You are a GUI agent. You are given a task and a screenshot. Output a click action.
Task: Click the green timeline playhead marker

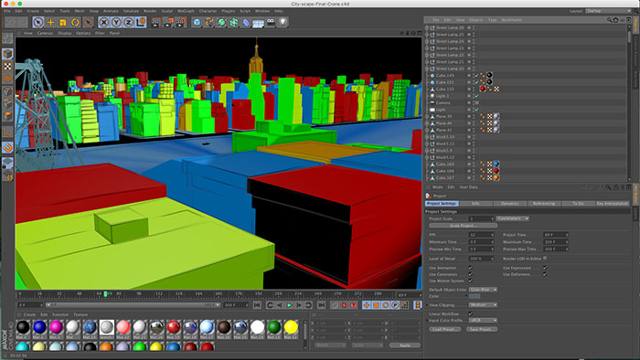pos(105,294)
